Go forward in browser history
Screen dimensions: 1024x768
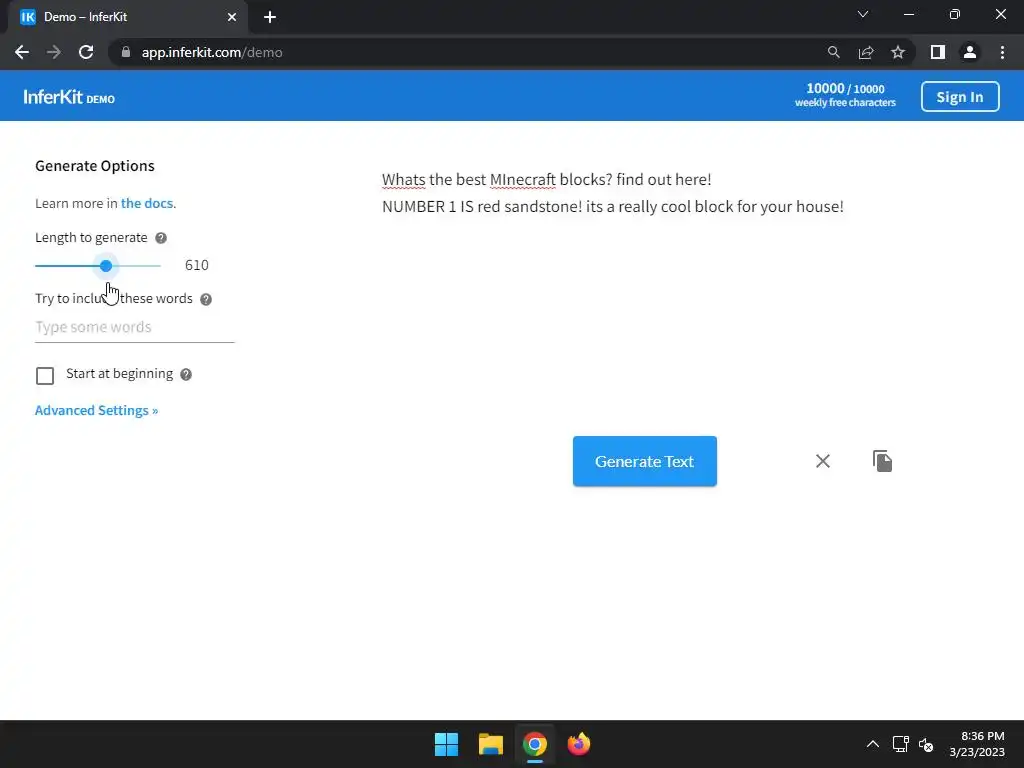click(x=54, y=52)
